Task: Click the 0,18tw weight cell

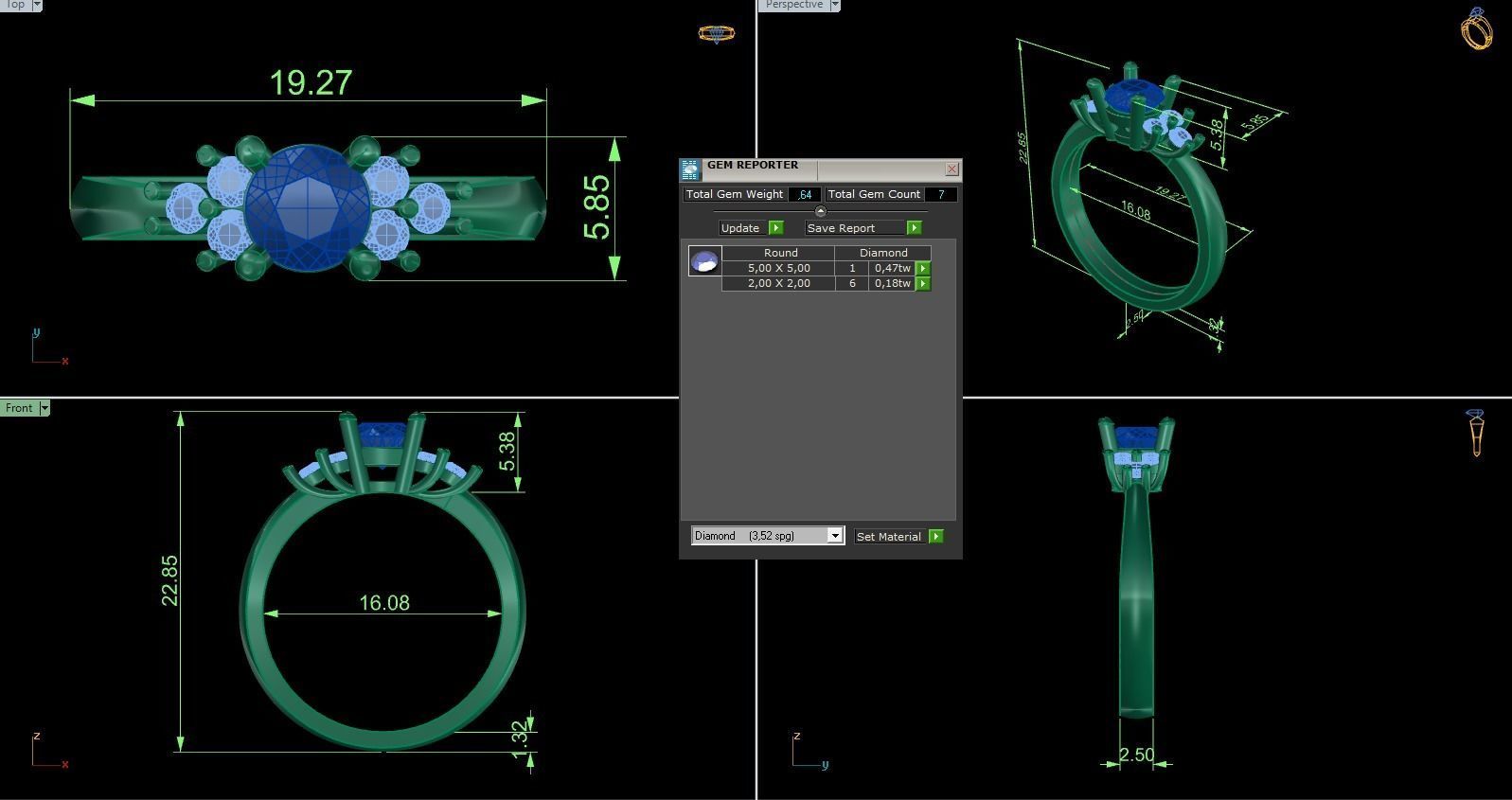Action: point(892,284)
